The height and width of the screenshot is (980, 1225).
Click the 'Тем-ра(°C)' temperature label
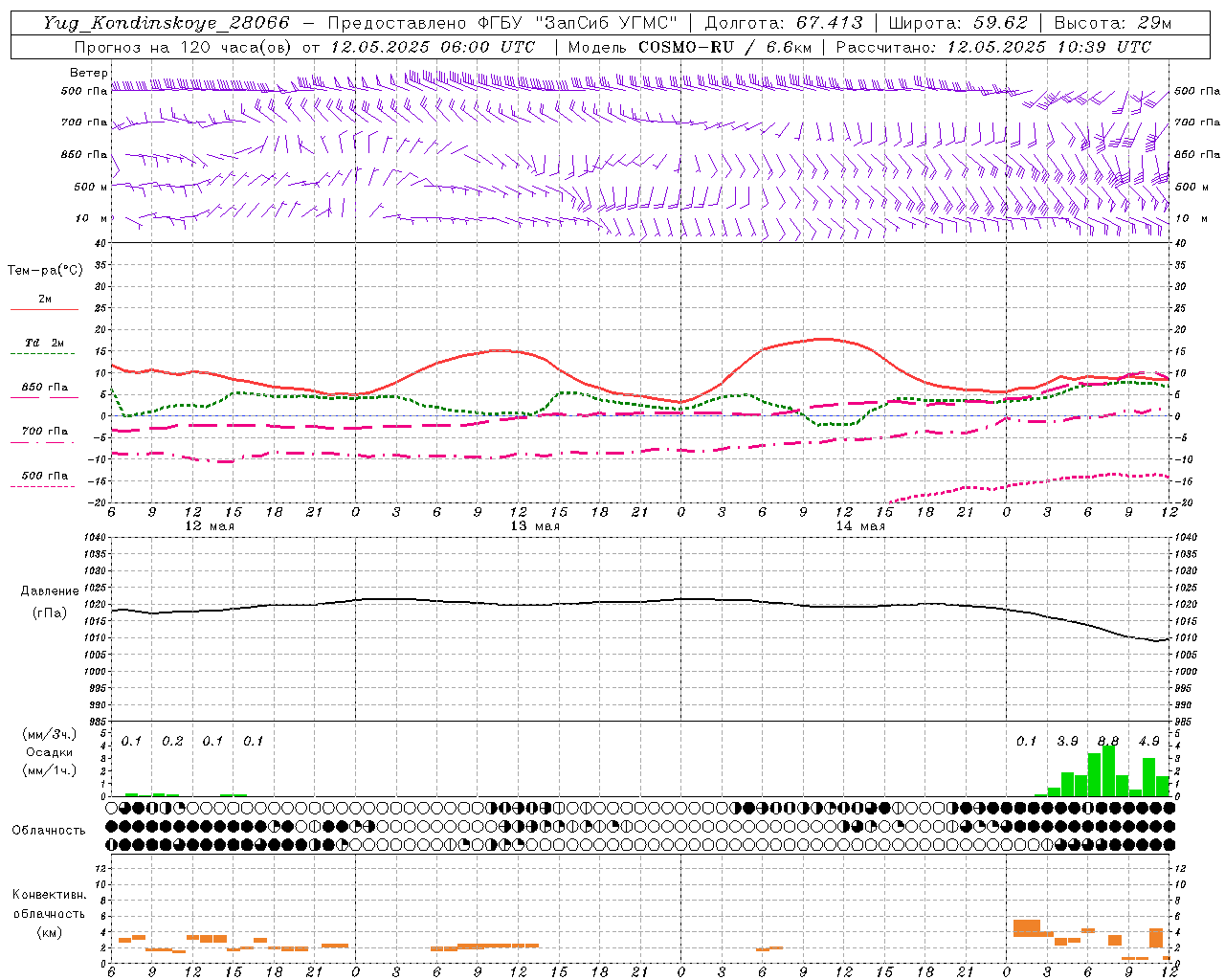45,270
